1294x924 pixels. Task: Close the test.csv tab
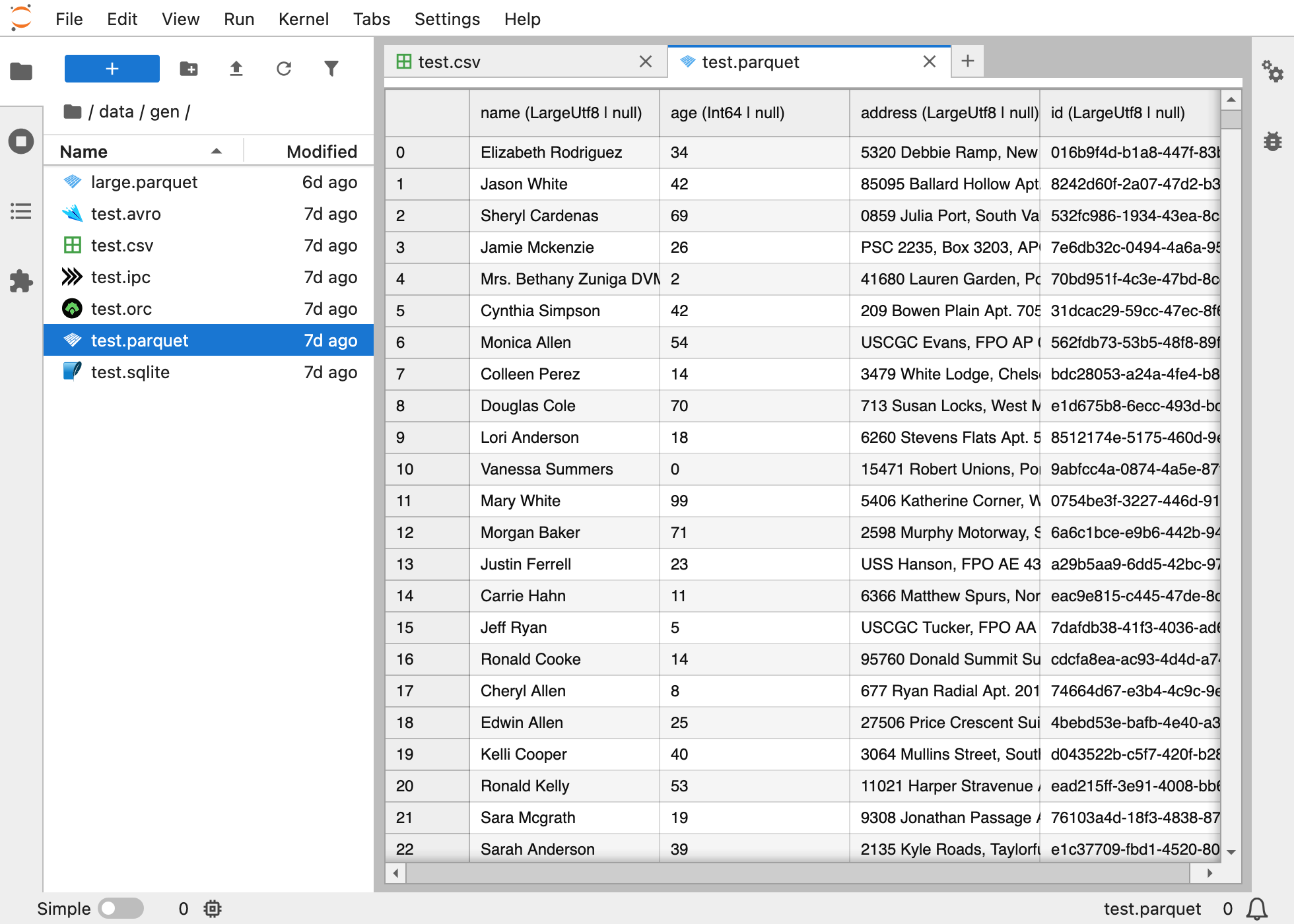click(646, 62)
